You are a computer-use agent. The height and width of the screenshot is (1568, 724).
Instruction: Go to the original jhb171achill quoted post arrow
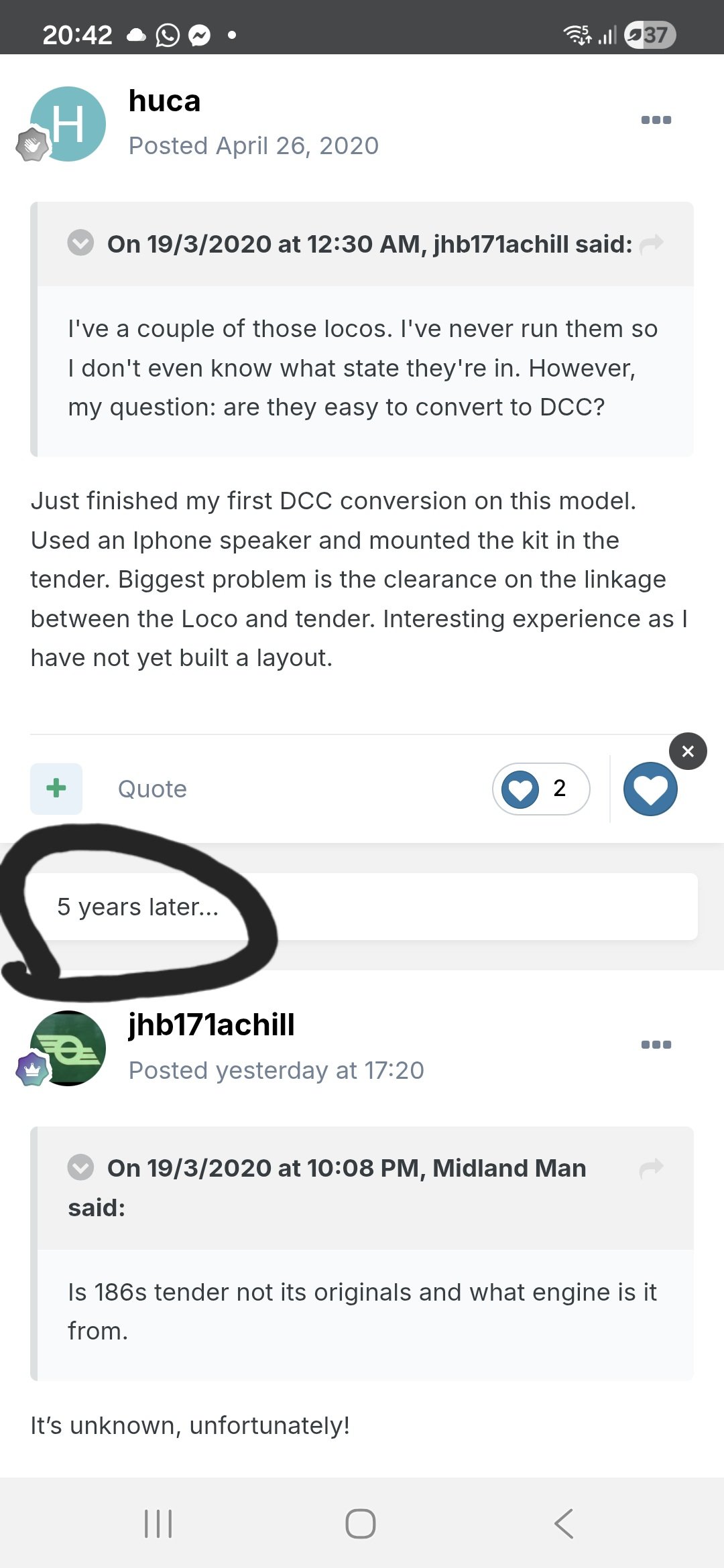coord(651,244)
